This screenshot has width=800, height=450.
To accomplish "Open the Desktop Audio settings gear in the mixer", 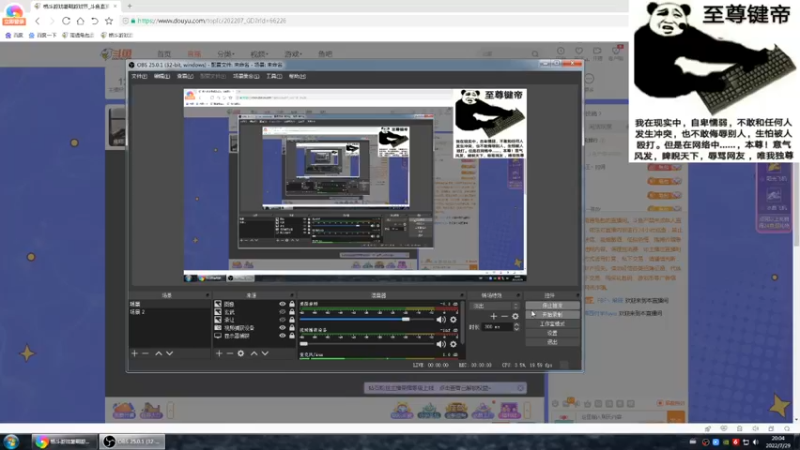I will coord(453,319).
